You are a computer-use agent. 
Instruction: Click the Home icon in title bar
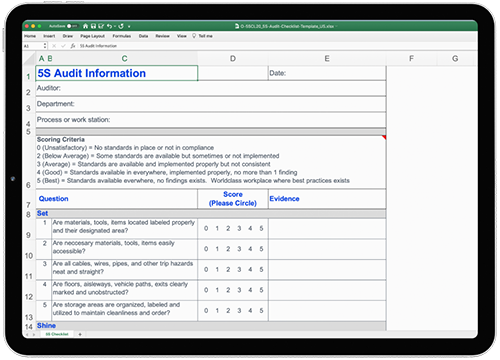pyautogui.click(x=86, y=26)
